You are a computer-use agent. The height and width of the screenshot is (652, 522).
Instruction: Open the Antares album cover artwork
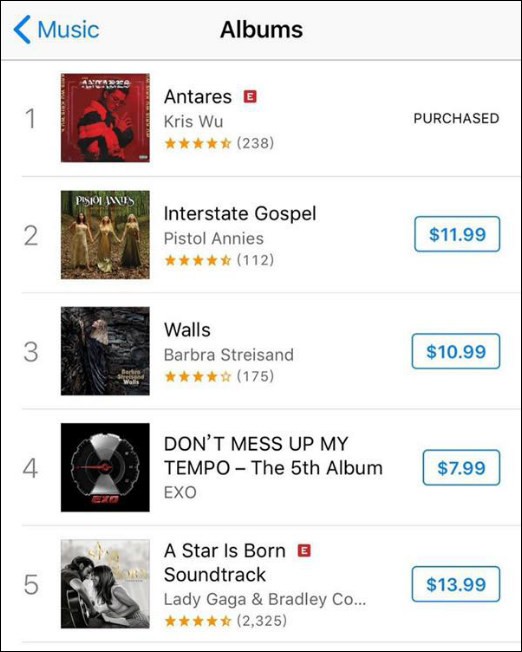105,118
